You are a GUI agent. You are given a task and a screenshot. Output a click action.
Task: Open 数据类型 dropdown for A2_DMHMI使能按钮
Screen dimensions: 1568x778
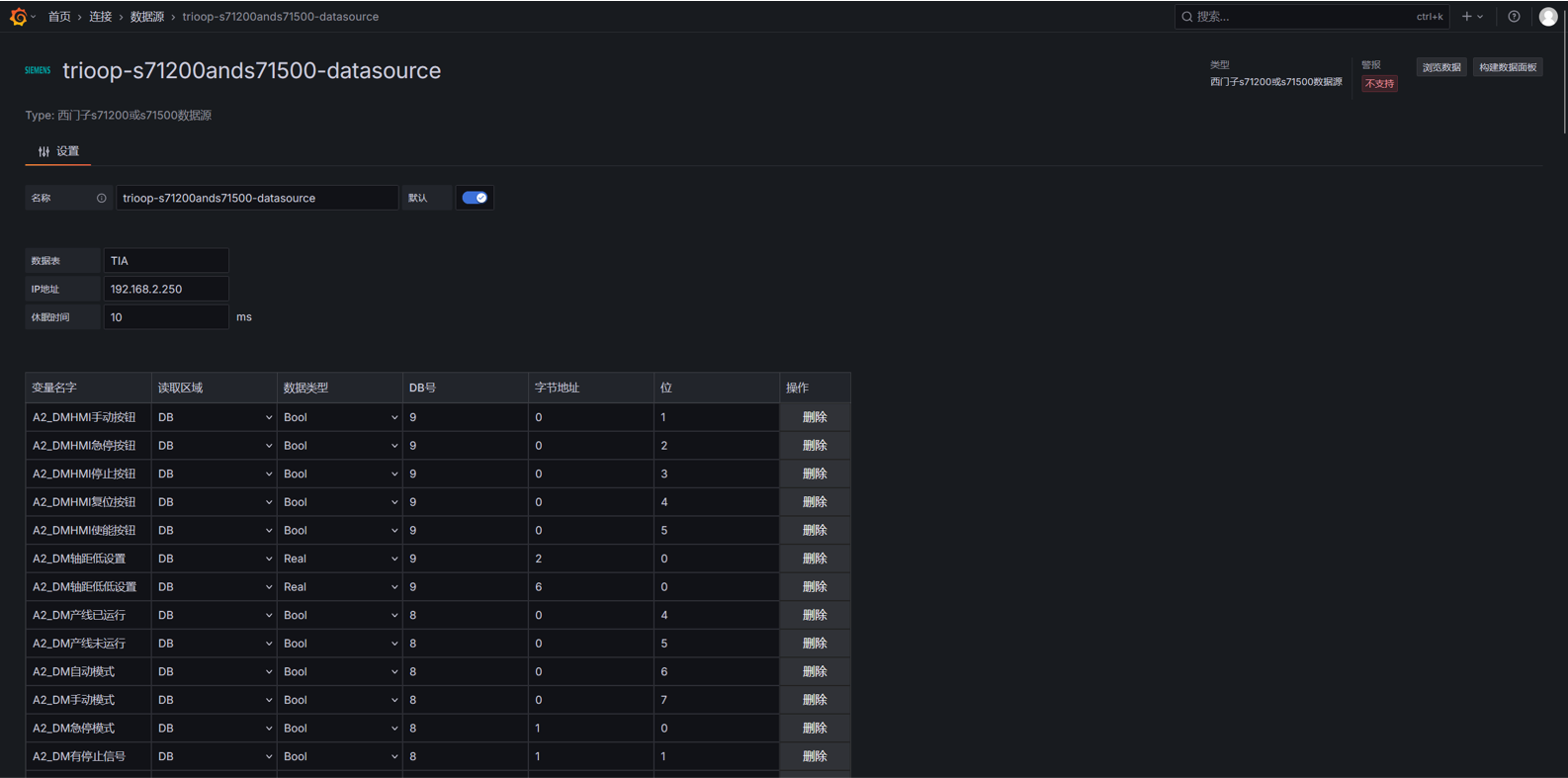point(340,531)
